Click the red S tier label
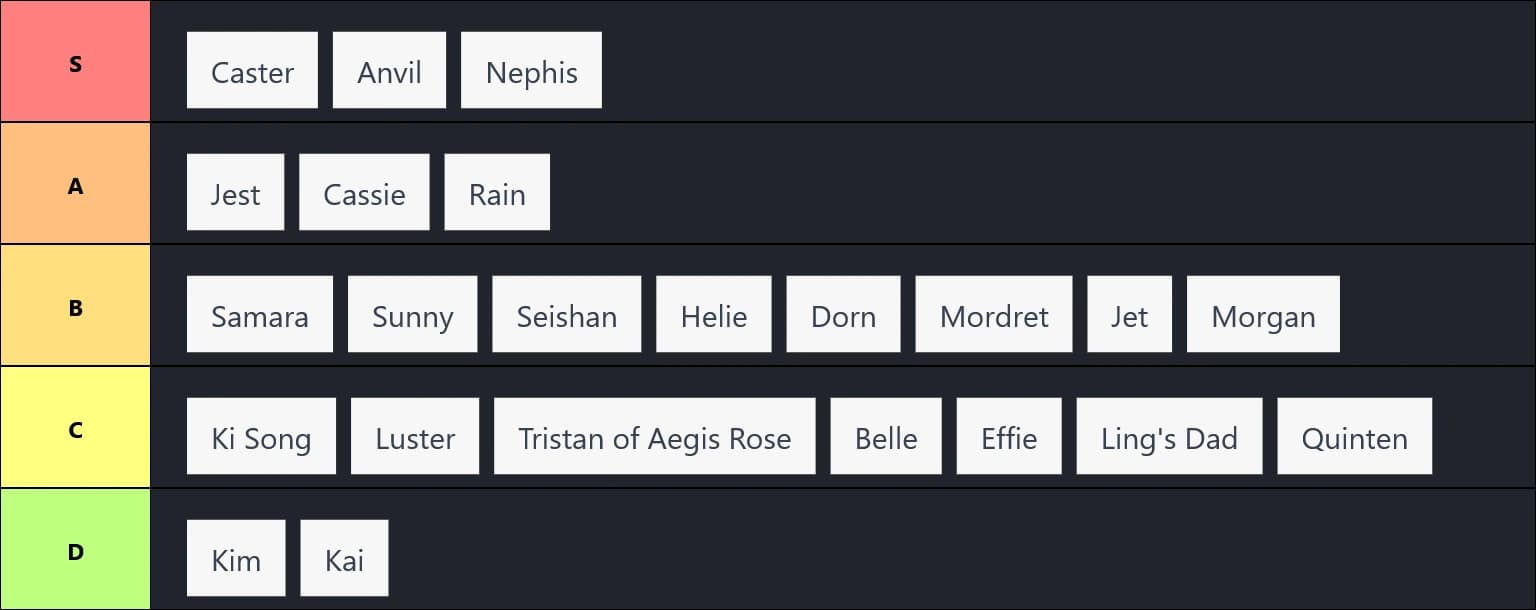 coord(75,62)
